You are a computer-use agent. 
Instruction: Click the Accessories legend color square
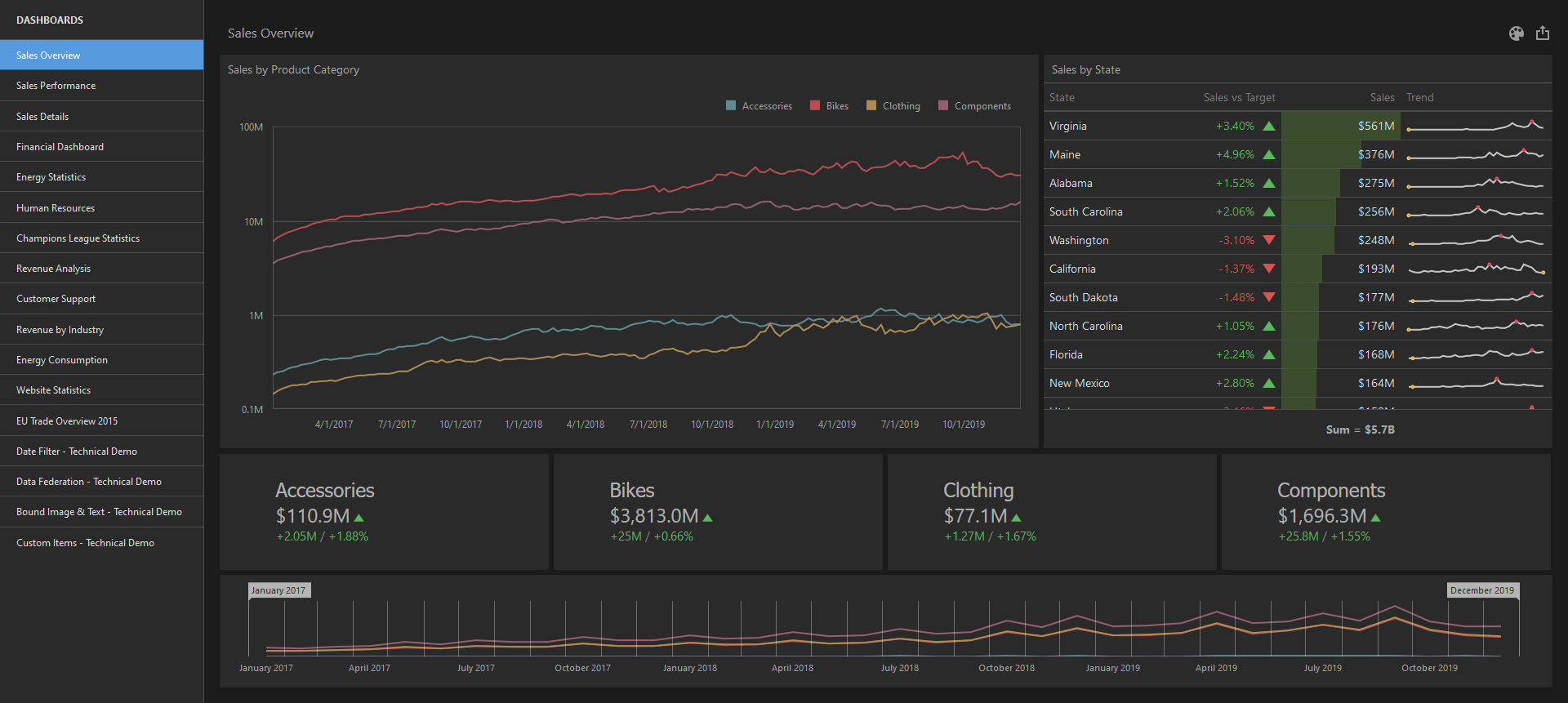click(x=731, y=105)
